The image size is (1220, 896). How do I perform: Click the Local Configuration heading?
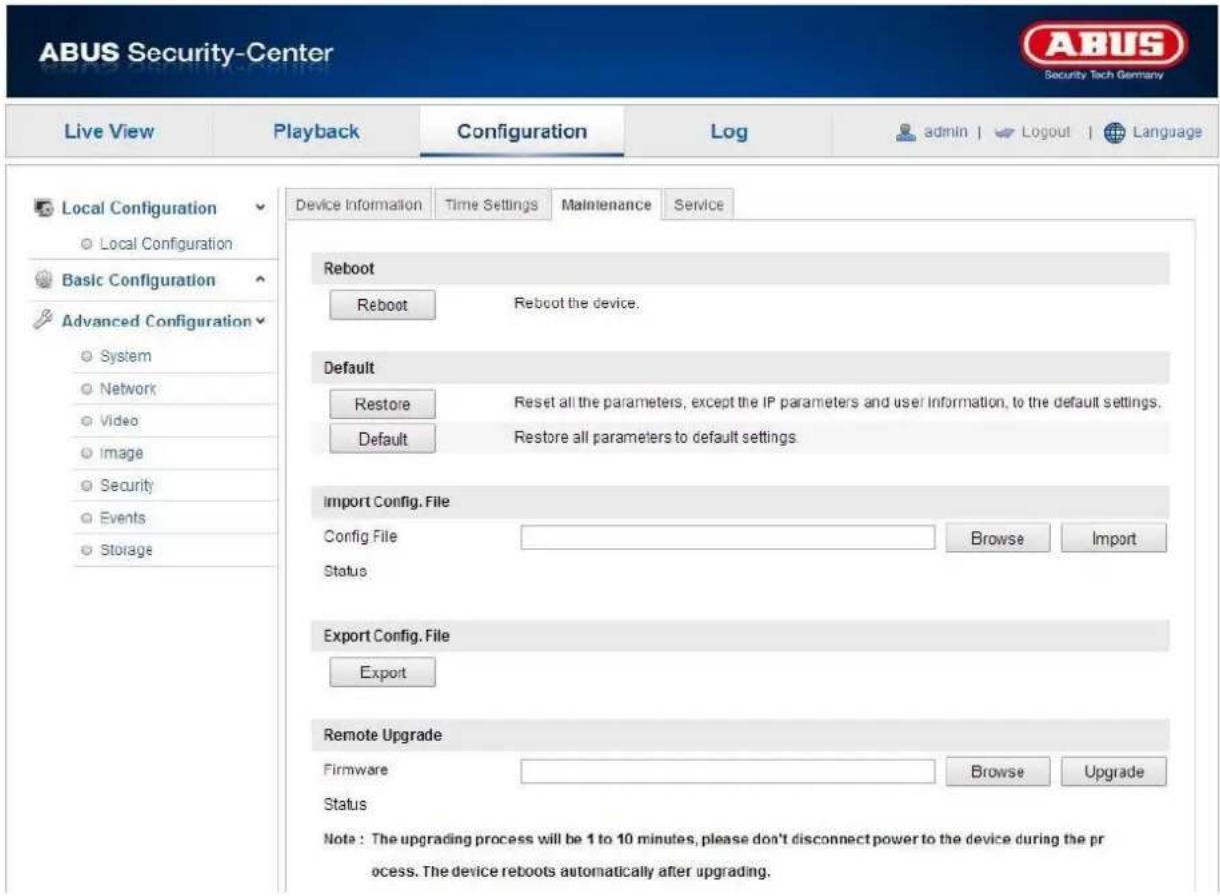coord(139,208)
